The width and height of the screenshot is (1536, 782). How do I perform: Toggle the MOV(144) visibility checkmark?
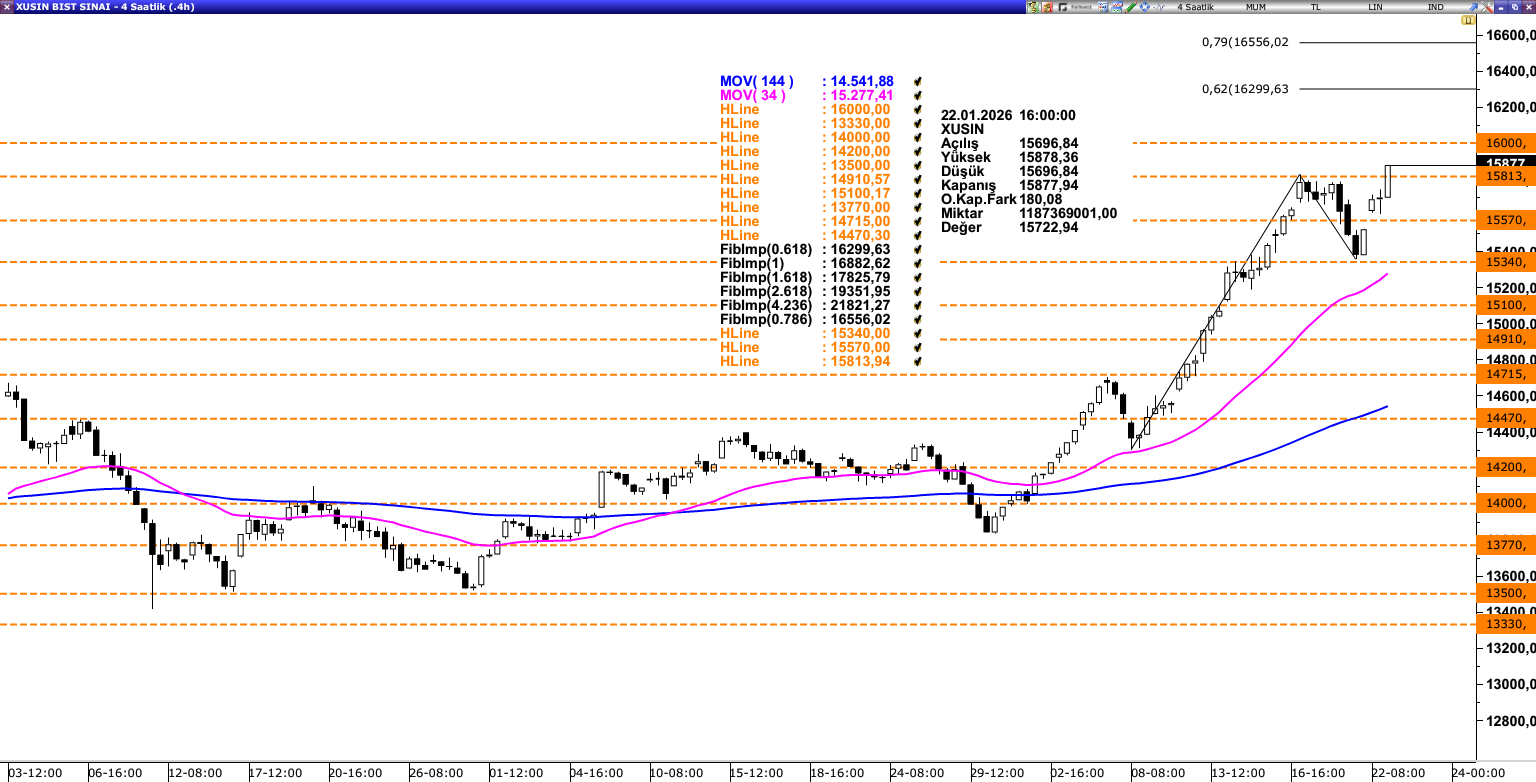click(x=917, y=81)
